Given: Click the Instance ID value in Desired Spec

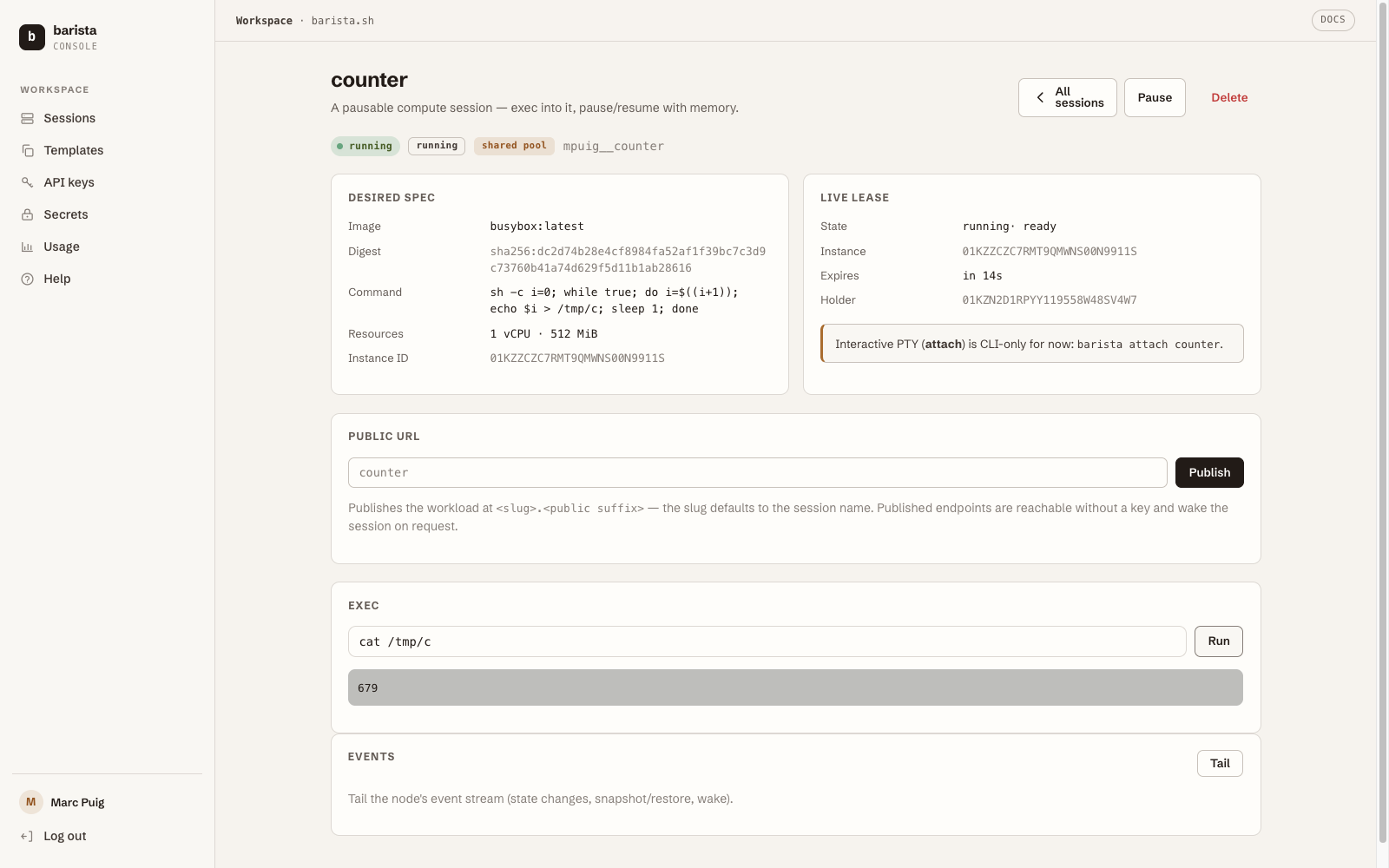Looking at the screenshot, I should click(x=577, y=358).
